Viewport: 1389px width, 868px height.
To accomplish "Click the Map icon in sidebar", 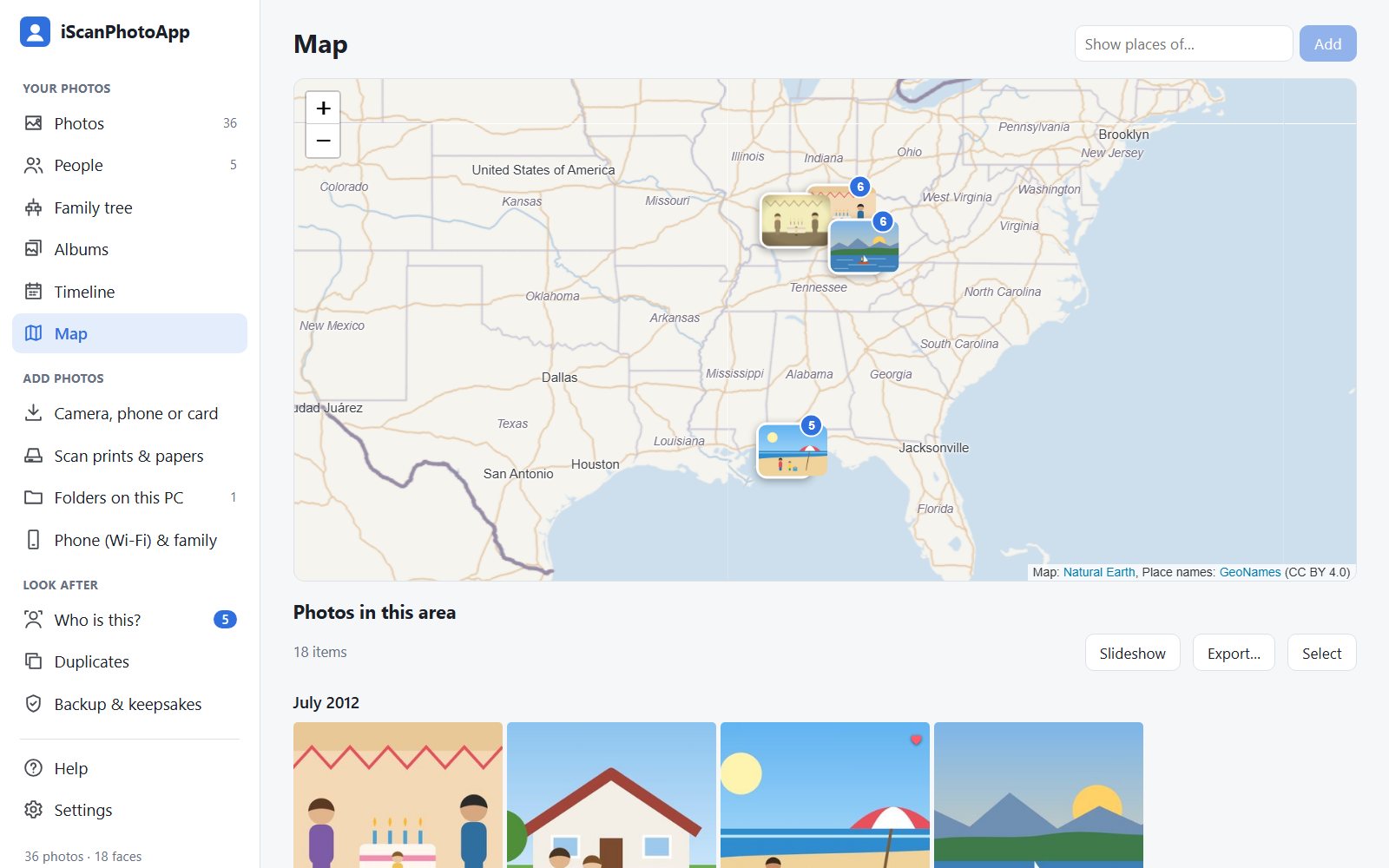I will (33, 333).
